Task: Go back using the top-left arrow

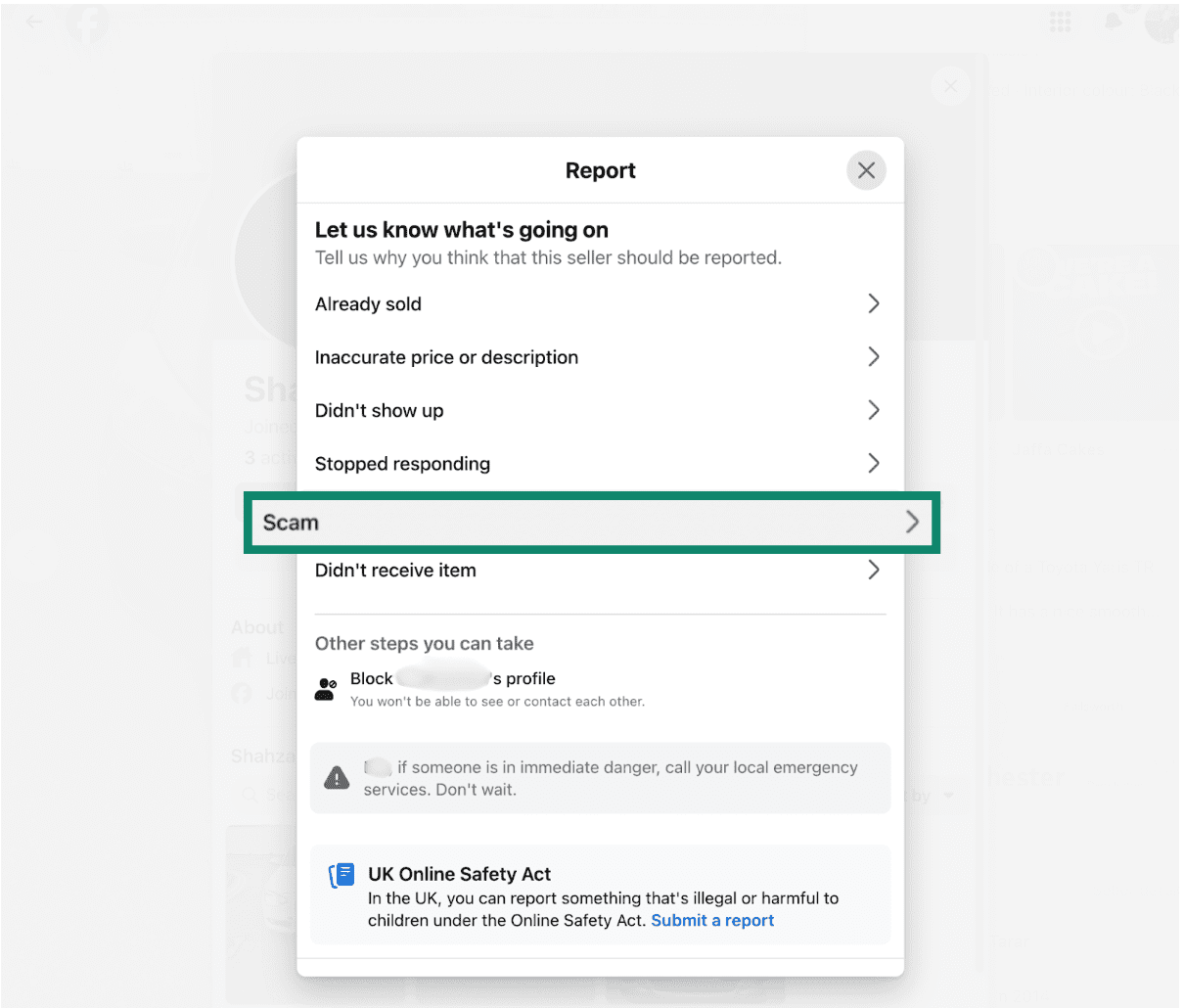Action: coord(35,22)
